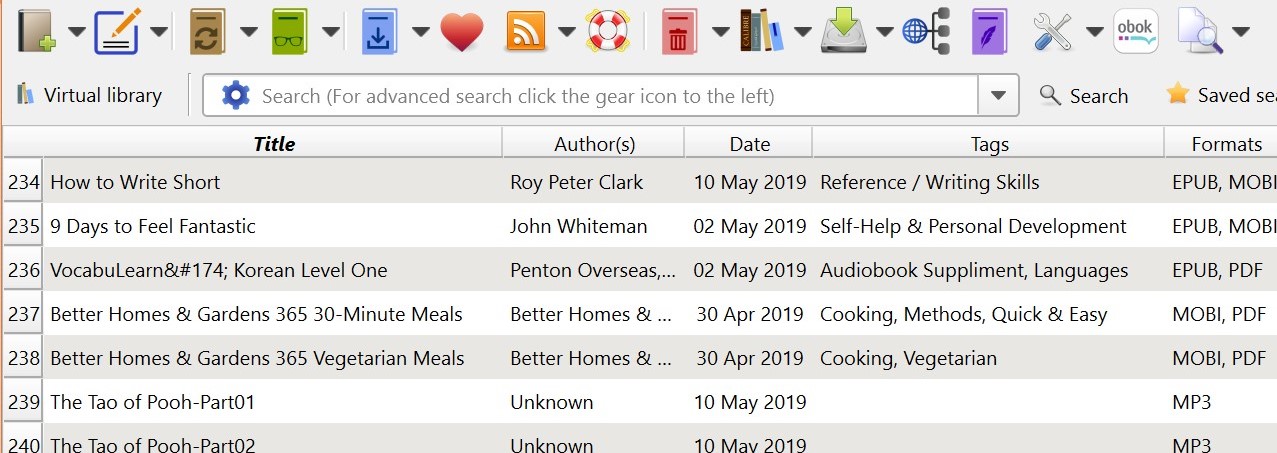Image resolution: width=1277 pixels, height=453 pixels.
Task: Open the Fetch news RSS icon
Action: click(526, 32)
